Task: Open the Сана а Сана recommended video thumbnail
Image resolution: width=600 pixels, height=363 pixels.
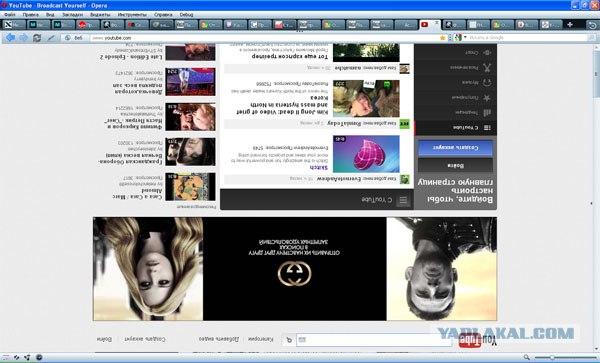Action: pyautogui.click(x=190, y=187)
